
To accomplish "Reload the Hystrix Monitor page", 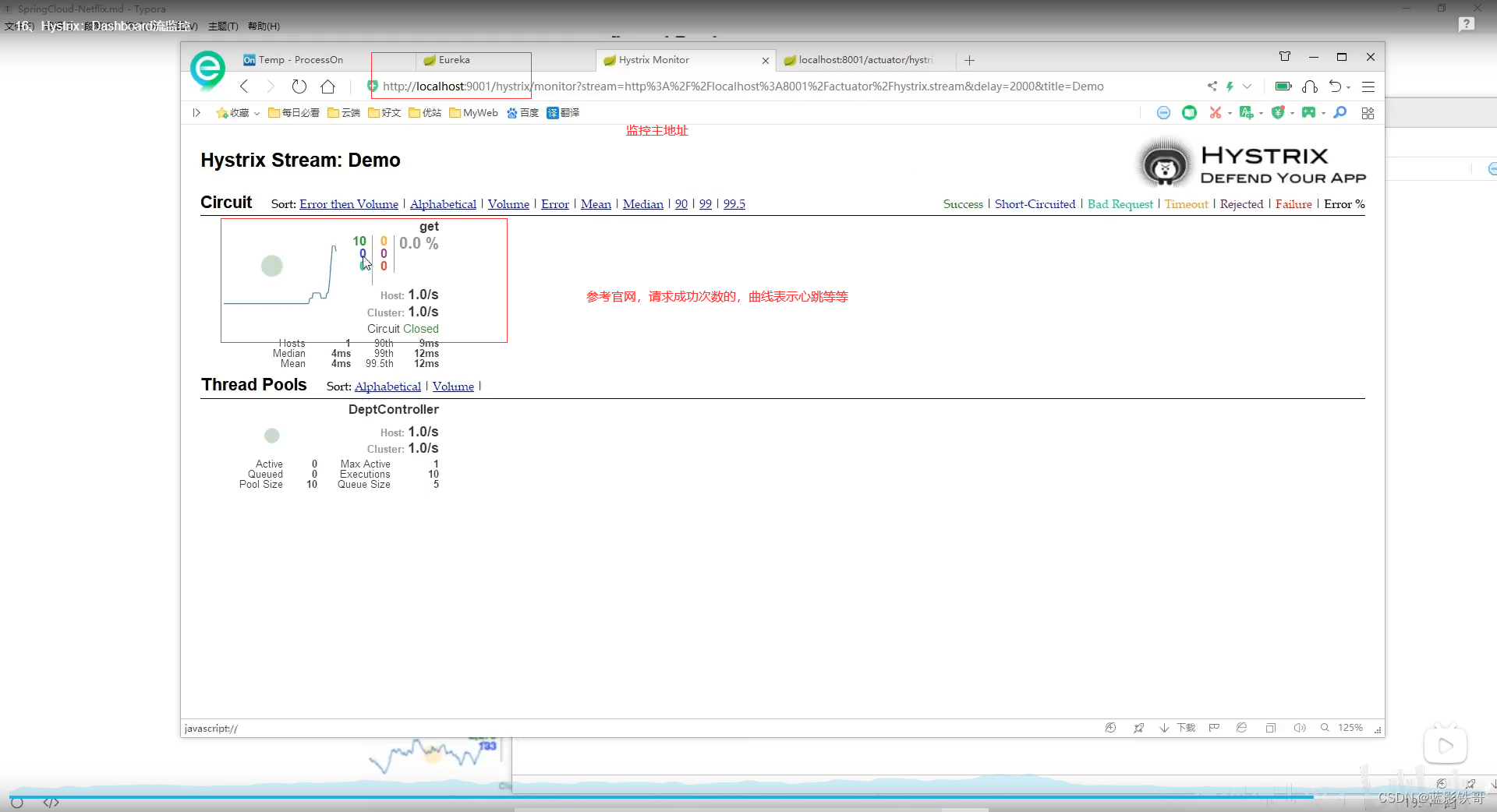I will [x=299, y=86].
